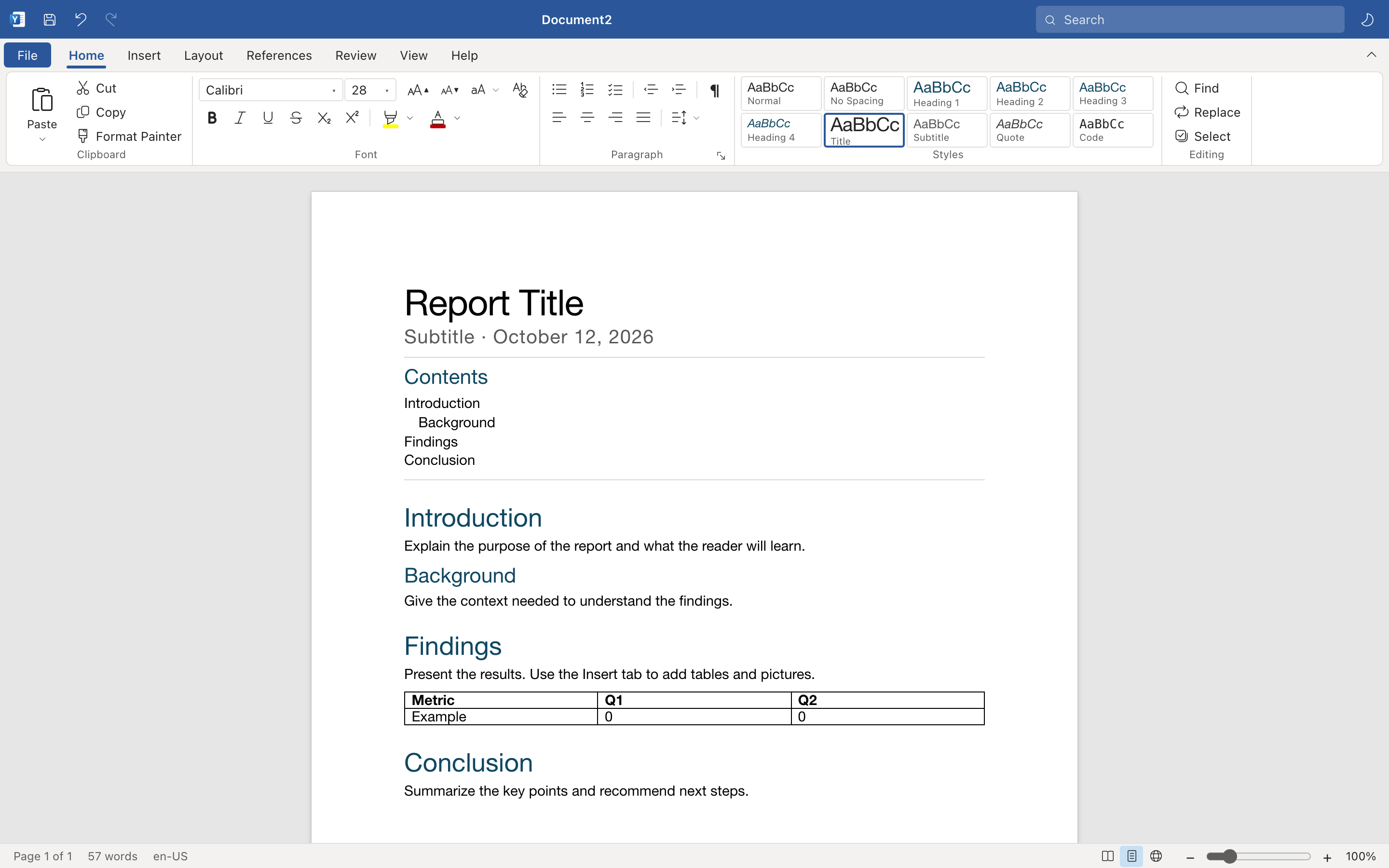
Task: Decrease paragraph indent
Action: (x=651, y=90)
